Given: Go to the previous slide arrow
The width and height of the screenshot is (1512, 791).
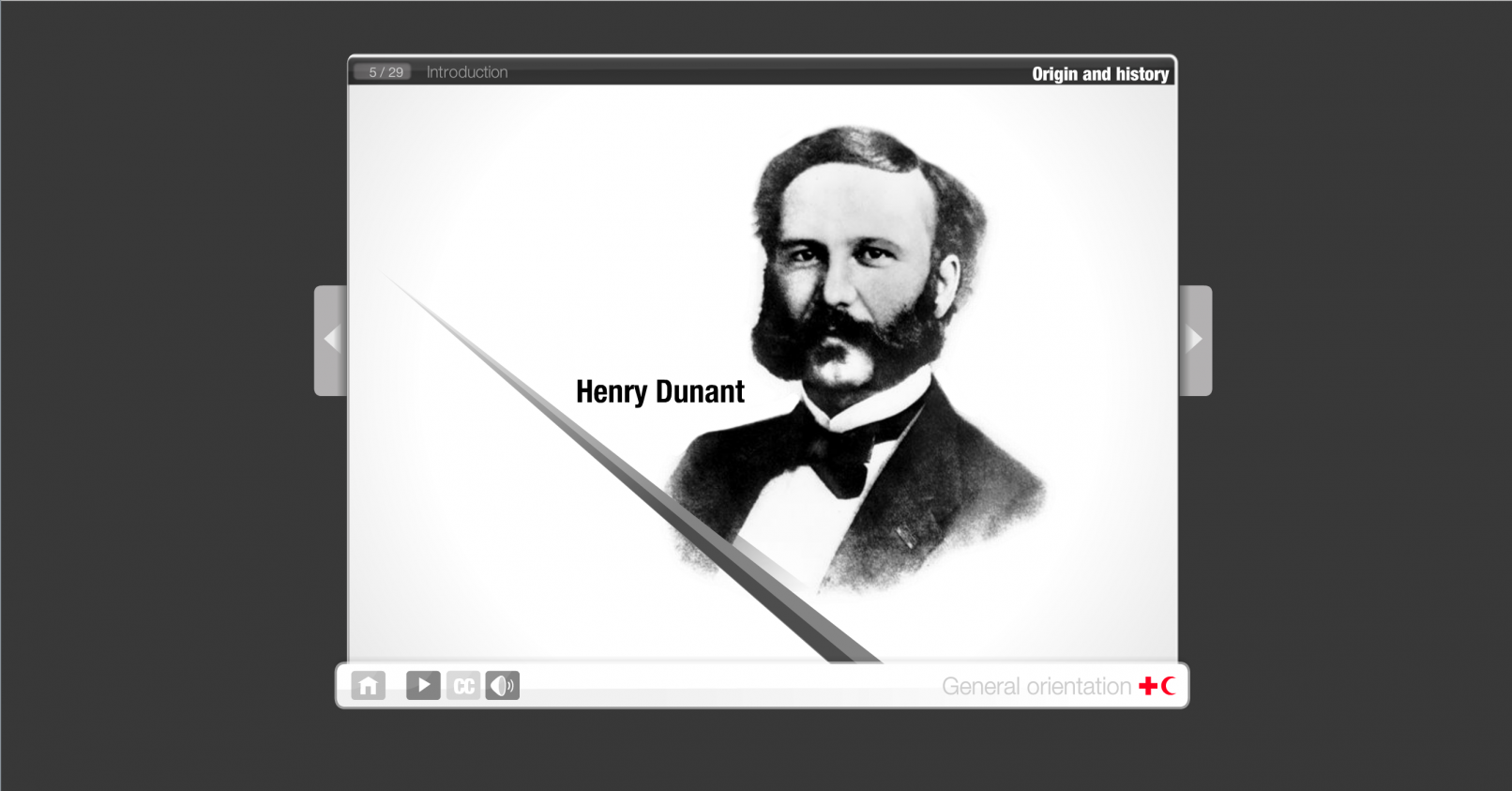Looking at the screenshot, I should tap(330, 340).
